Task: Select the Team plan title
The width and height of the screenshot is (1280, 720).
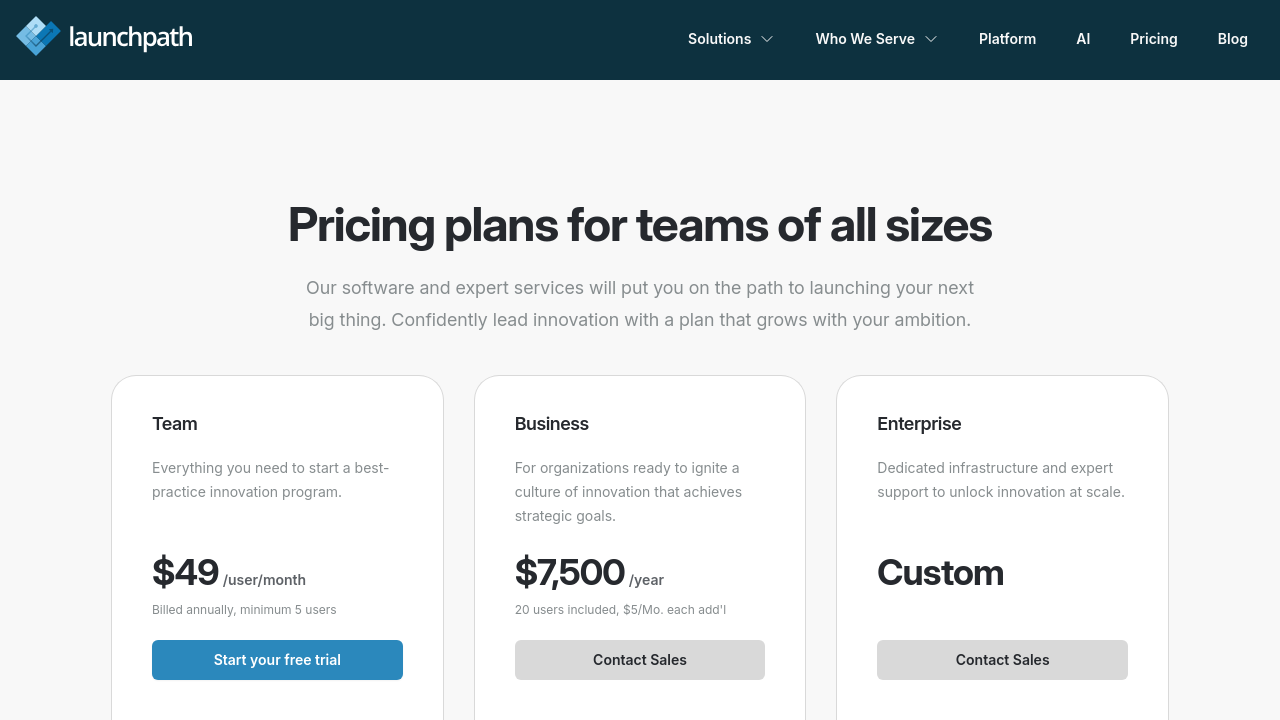Action: click(x=175, y=424)
